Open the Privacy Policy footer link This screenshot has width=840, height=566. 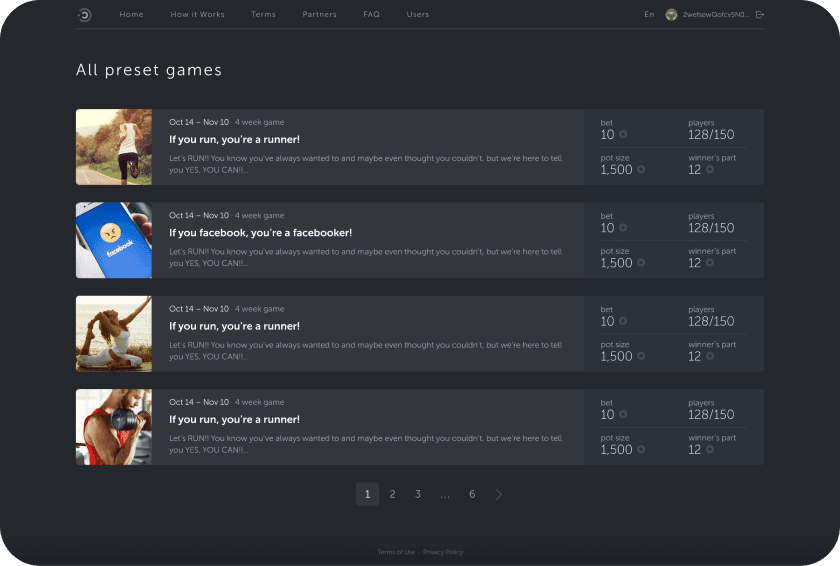click(x=443, y=552)
